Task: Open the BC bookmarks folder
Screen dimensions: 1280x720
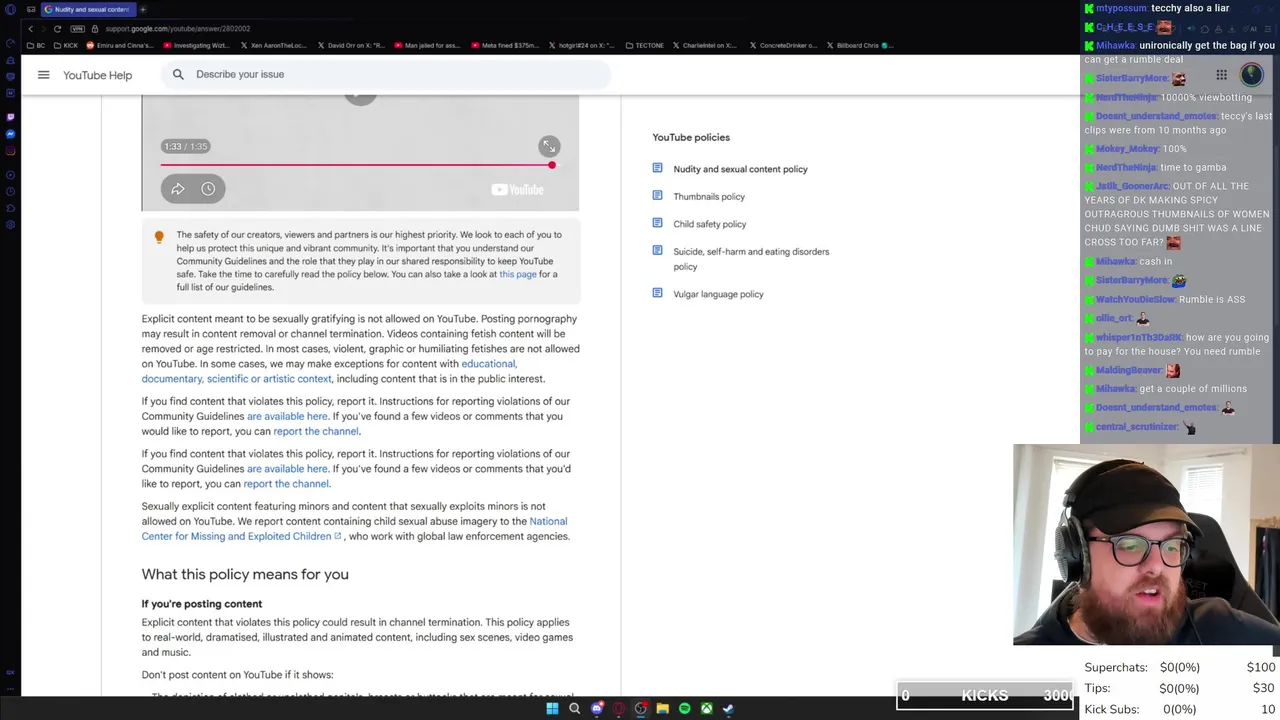Action: tap(36, 45)
